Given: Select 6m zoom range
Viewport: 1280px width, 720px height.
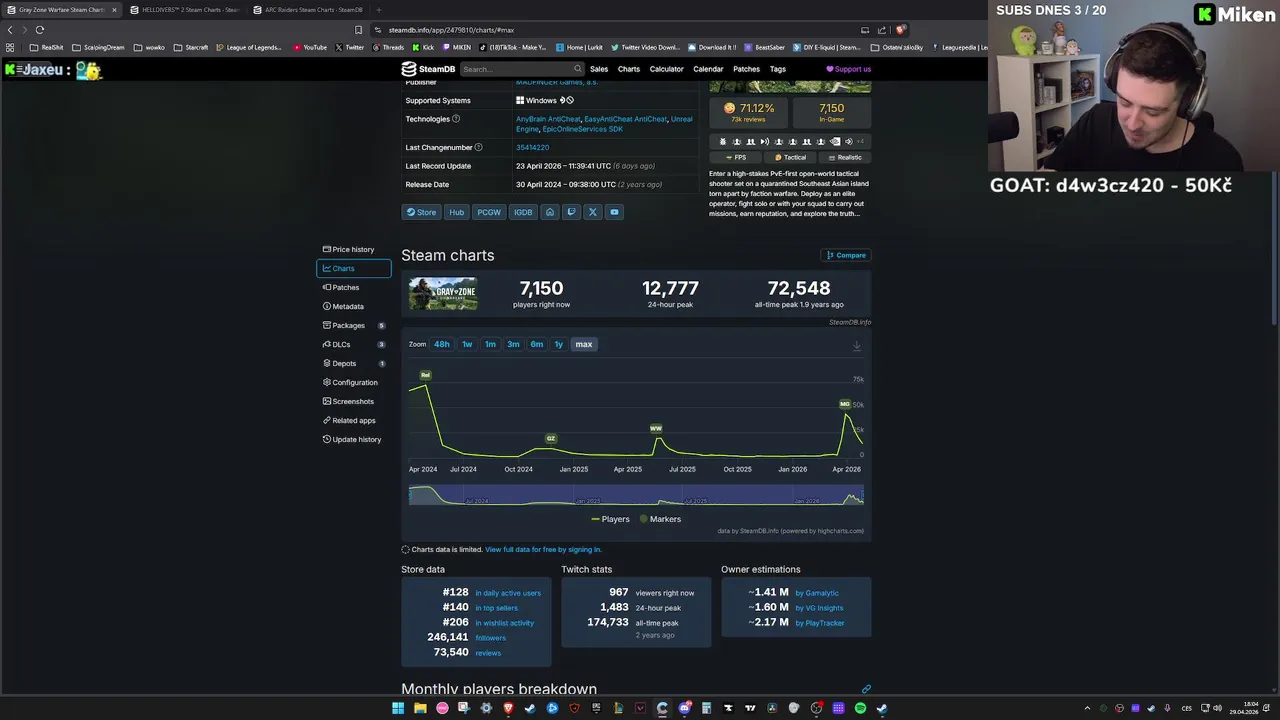Looking at the screenshot, I should click(537, 344).
